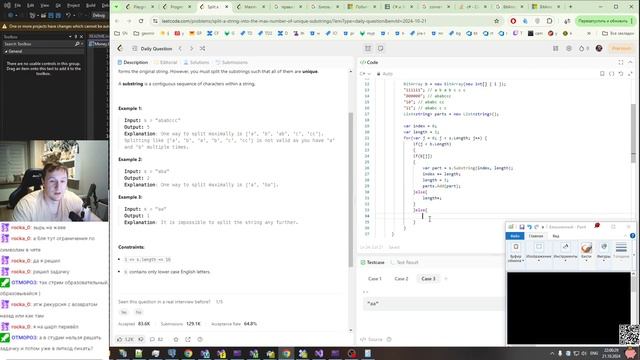Open the user avatar menu
The height and width of the screenshot is (360, 640).
point(599,49)
